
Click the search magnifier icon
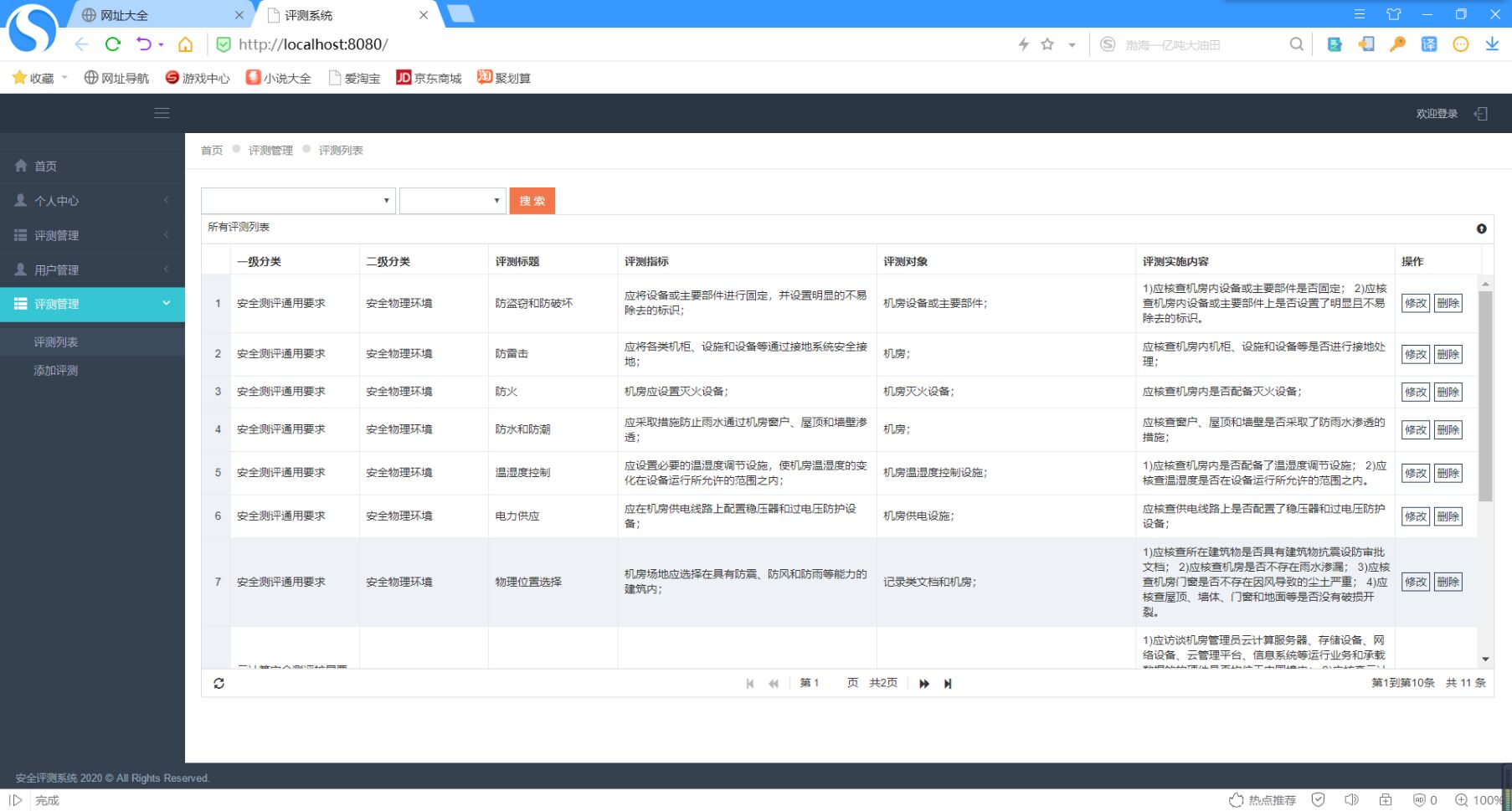1296,44
